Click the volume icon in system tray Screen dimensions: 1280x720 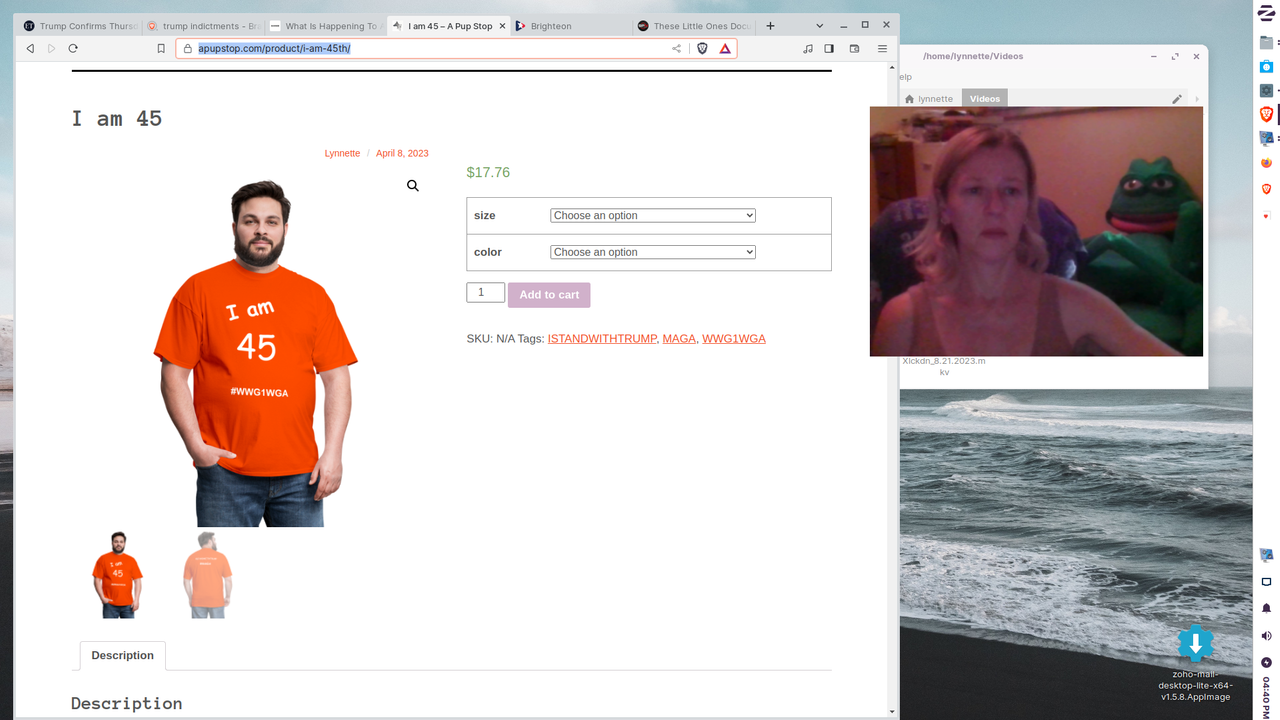(x=1266, y=636)
